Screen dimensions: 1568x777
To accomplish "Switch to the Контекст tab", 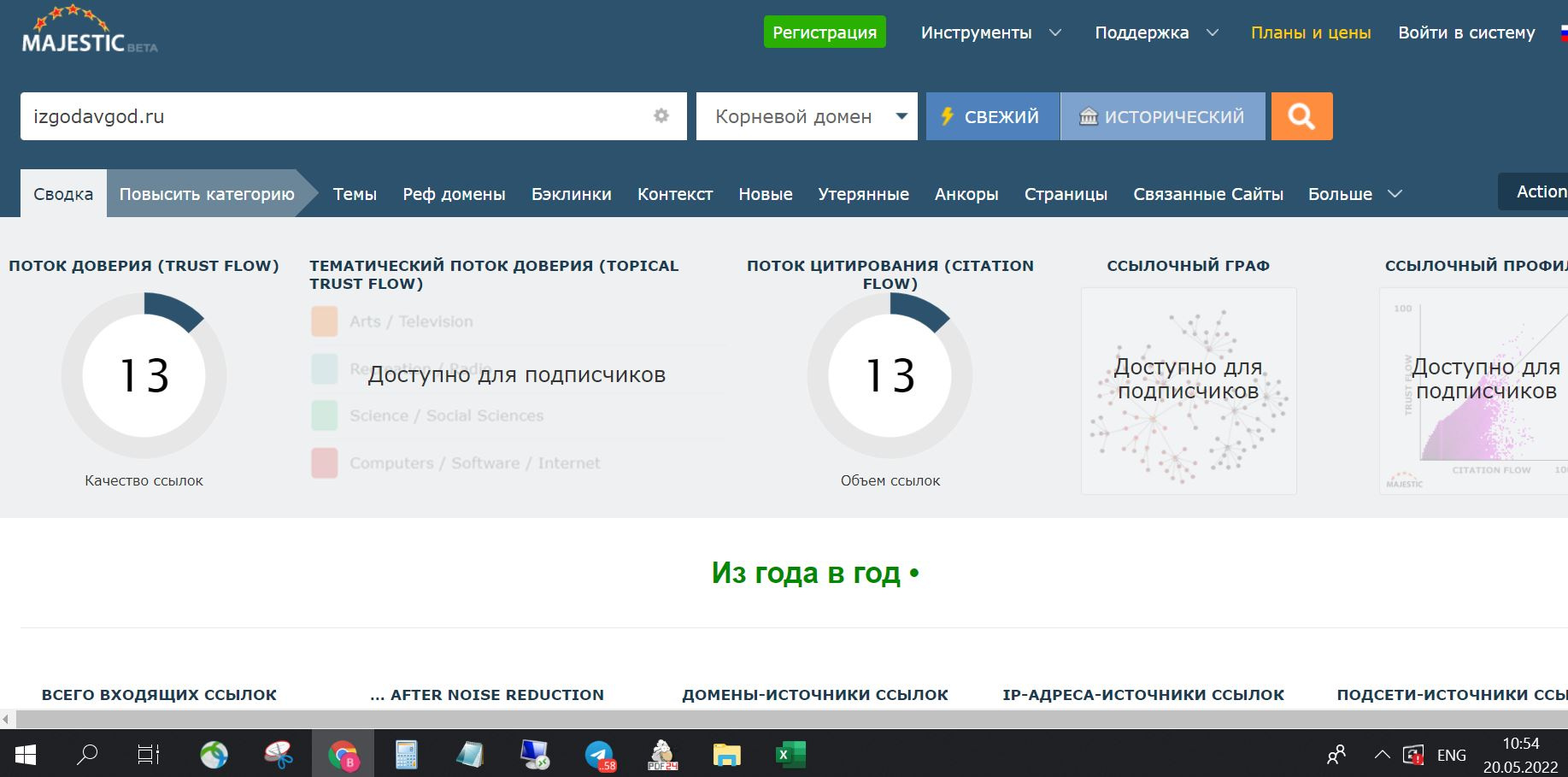I will (x=675, y=194).
